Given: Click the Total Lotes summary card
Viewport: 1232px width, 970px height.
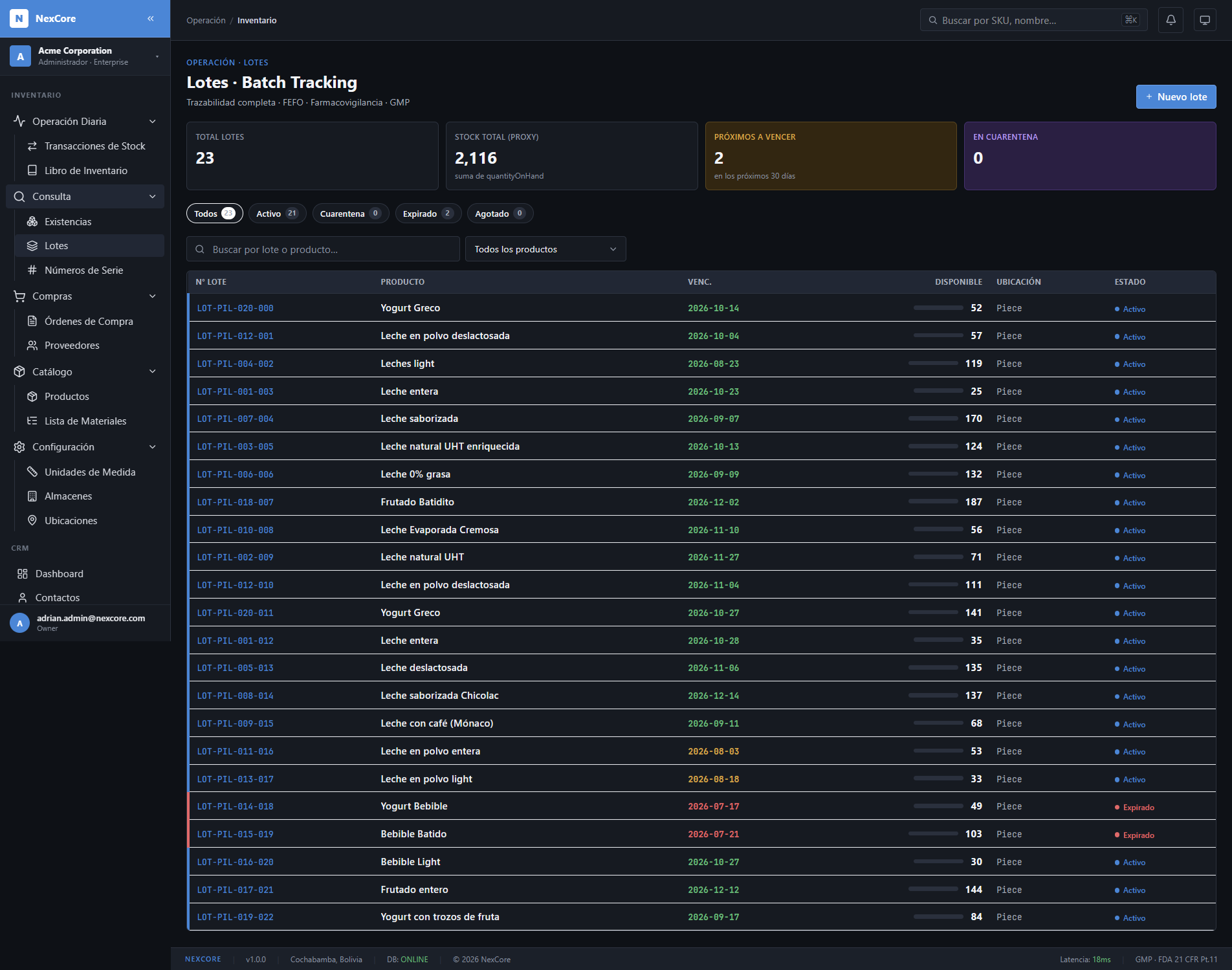Looking at the screenshot, I should pos(313,156).
